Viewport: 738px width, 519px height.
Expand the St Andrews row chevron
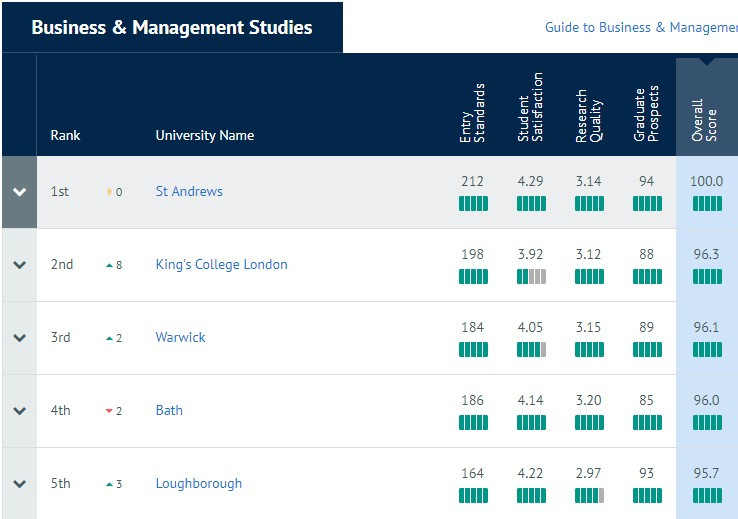coord(19,192)
